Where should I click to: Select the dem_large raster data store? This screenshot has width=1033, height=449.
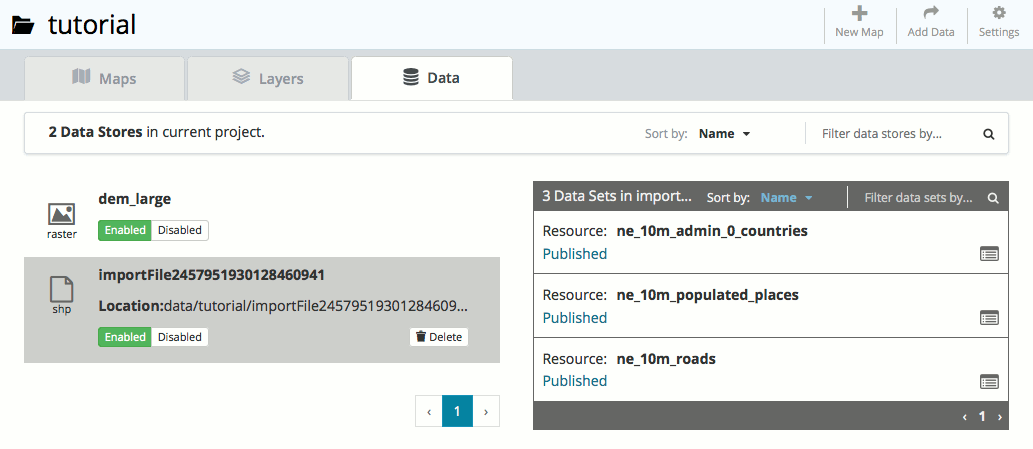click(134, 199)
